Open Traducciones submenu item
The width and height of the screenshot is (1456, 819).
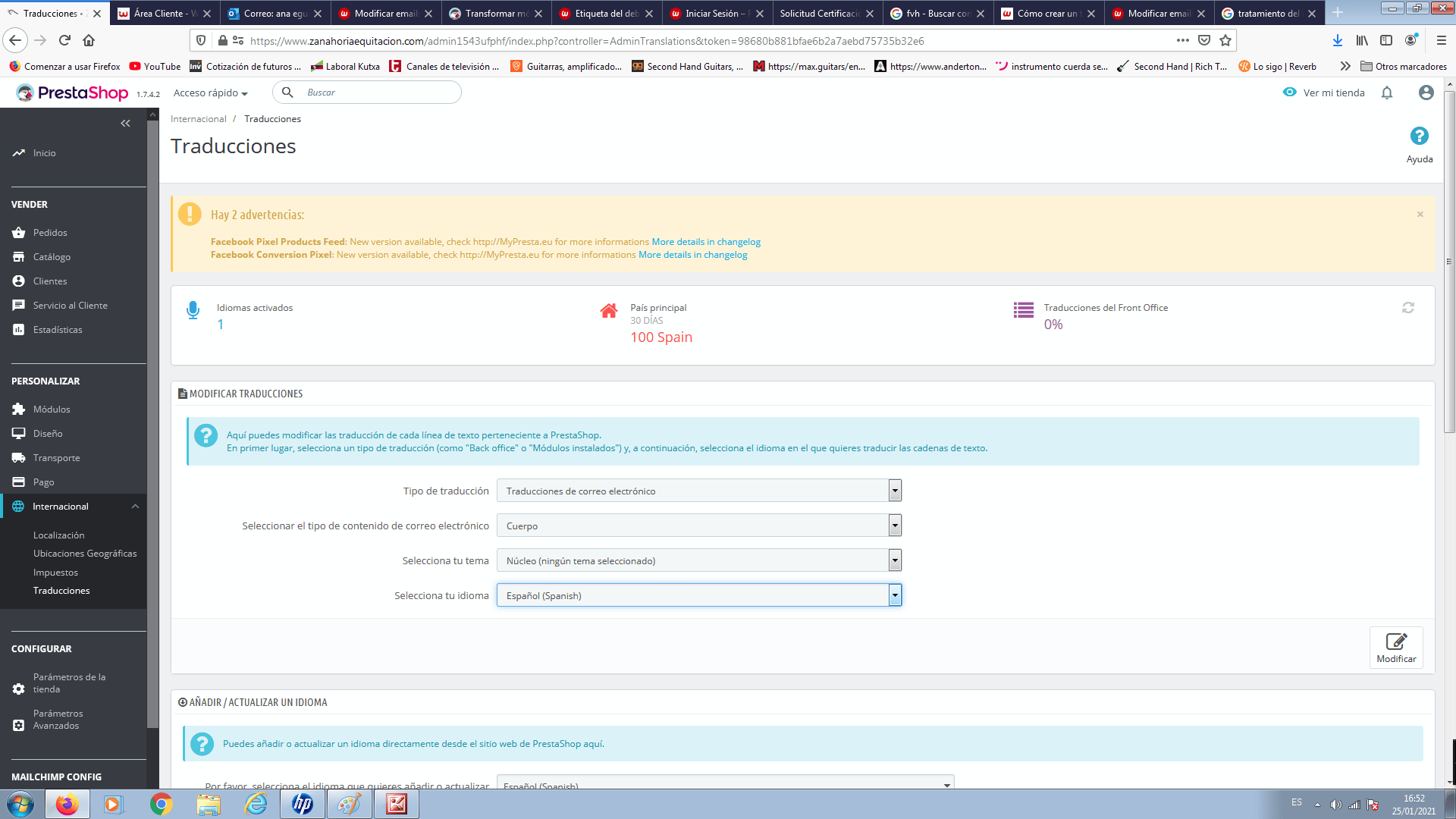coord(61,590)
